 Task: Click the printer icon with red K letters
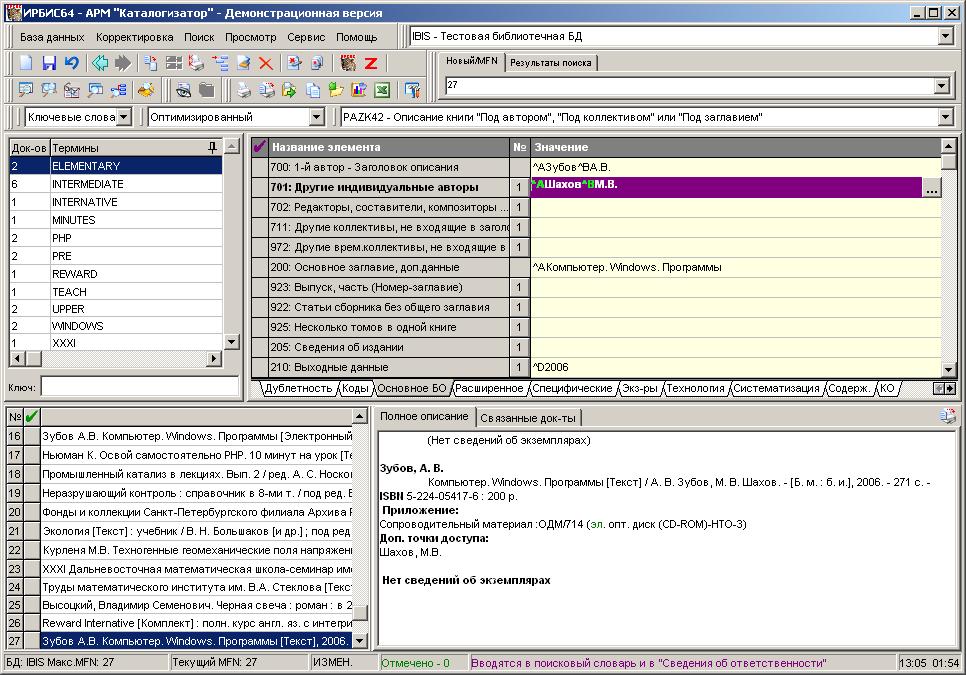[197, 63]
